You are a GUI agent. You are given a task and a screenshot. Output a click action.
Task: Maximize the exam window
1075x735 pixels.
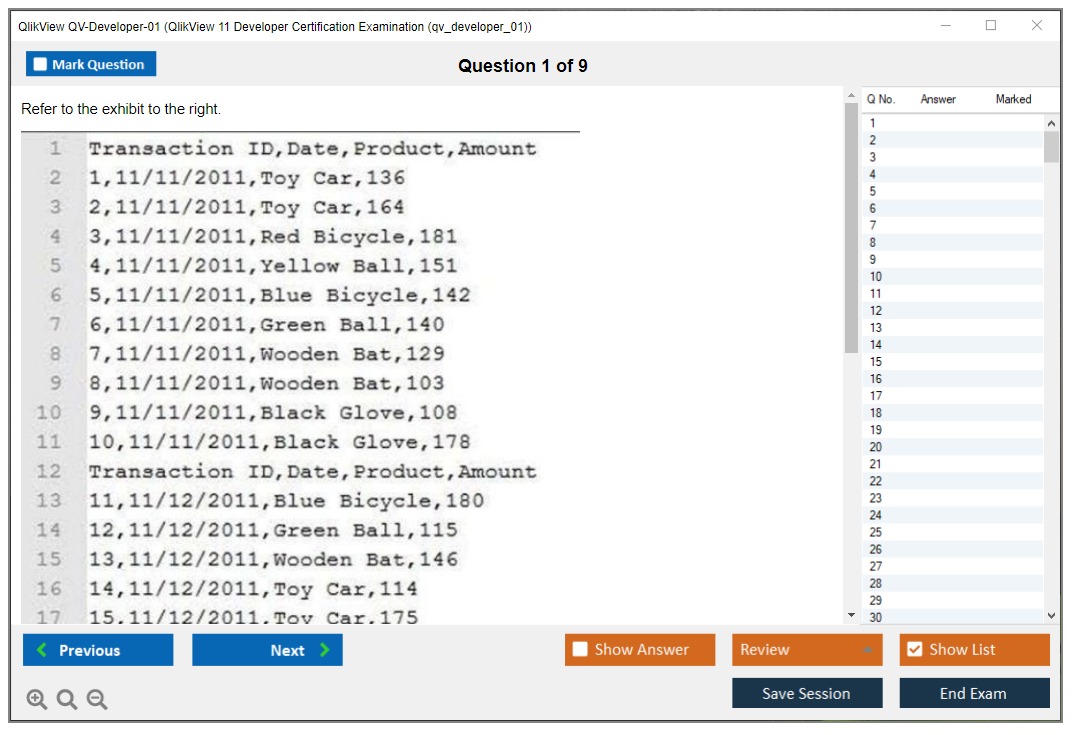click(991, 26)
